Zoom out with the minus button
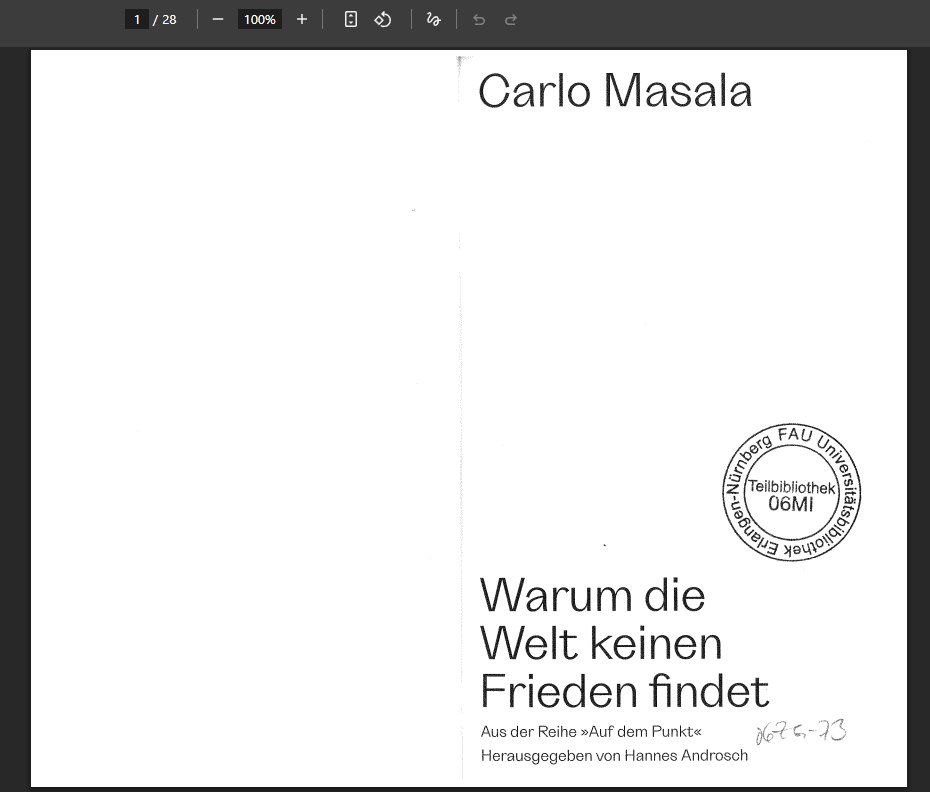Image resolution: width=930 pixels, height=792 pixels. pos(218,20)
